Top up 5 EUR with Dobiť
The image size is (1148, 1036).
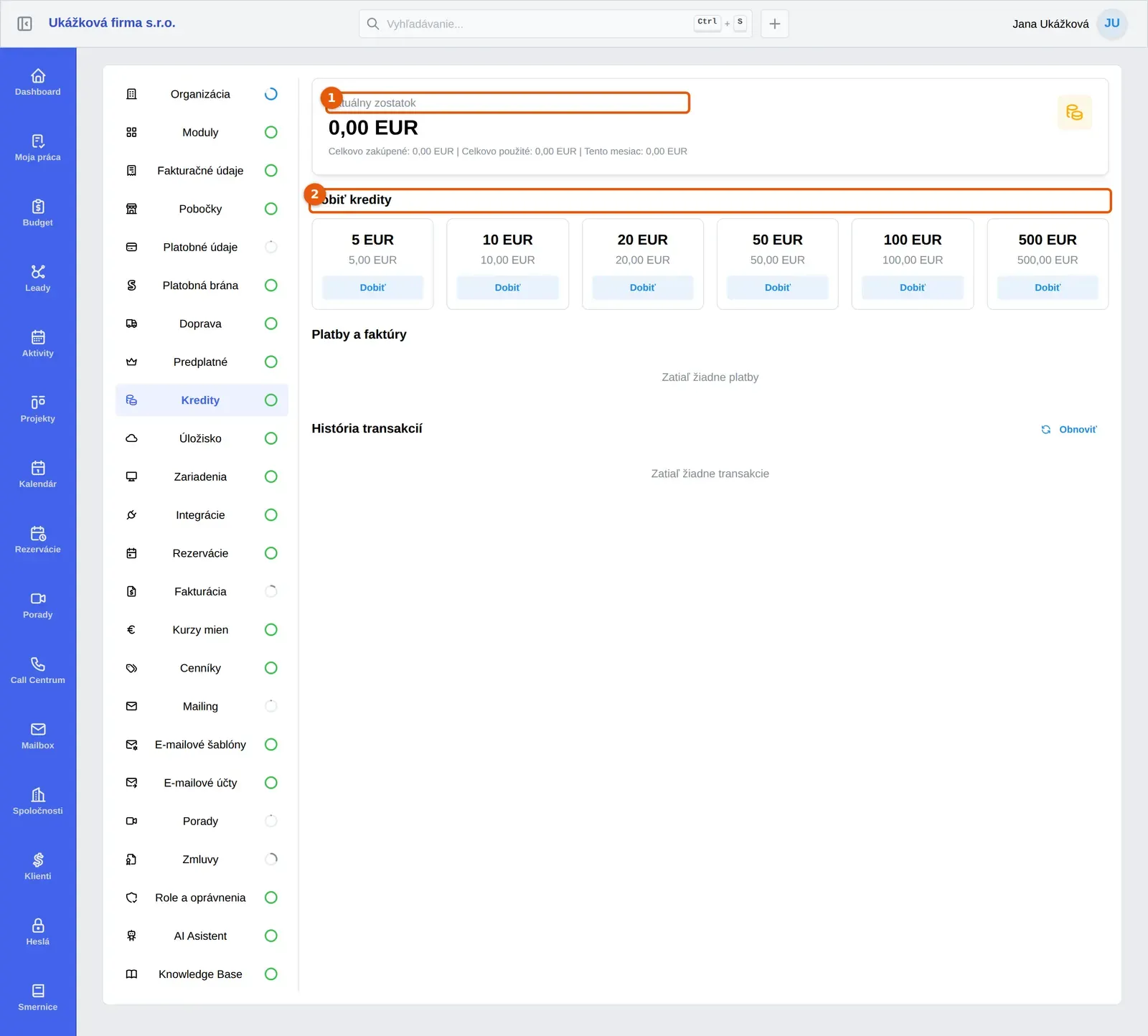372,287
